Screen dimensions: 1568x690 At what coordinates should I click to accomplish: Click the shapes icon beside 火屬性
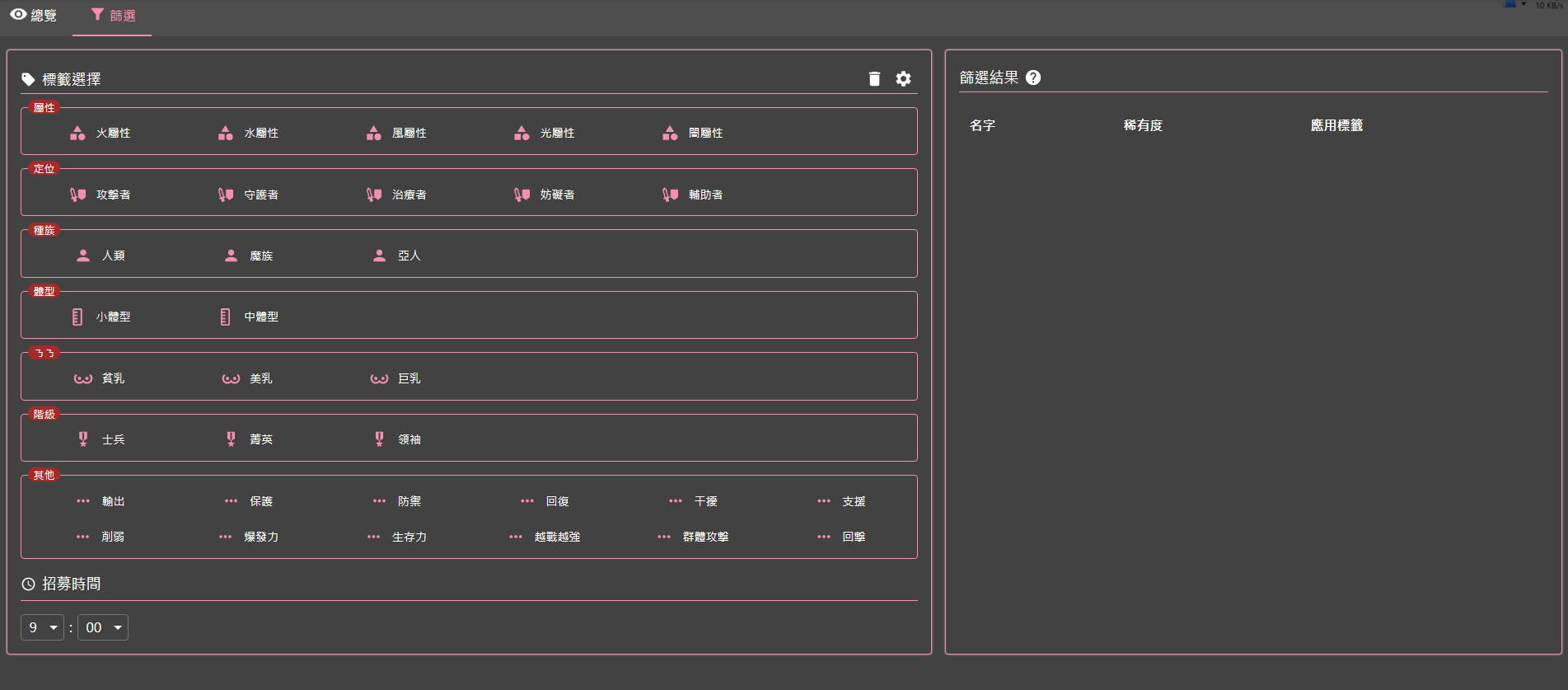click(x=77, y=133)
